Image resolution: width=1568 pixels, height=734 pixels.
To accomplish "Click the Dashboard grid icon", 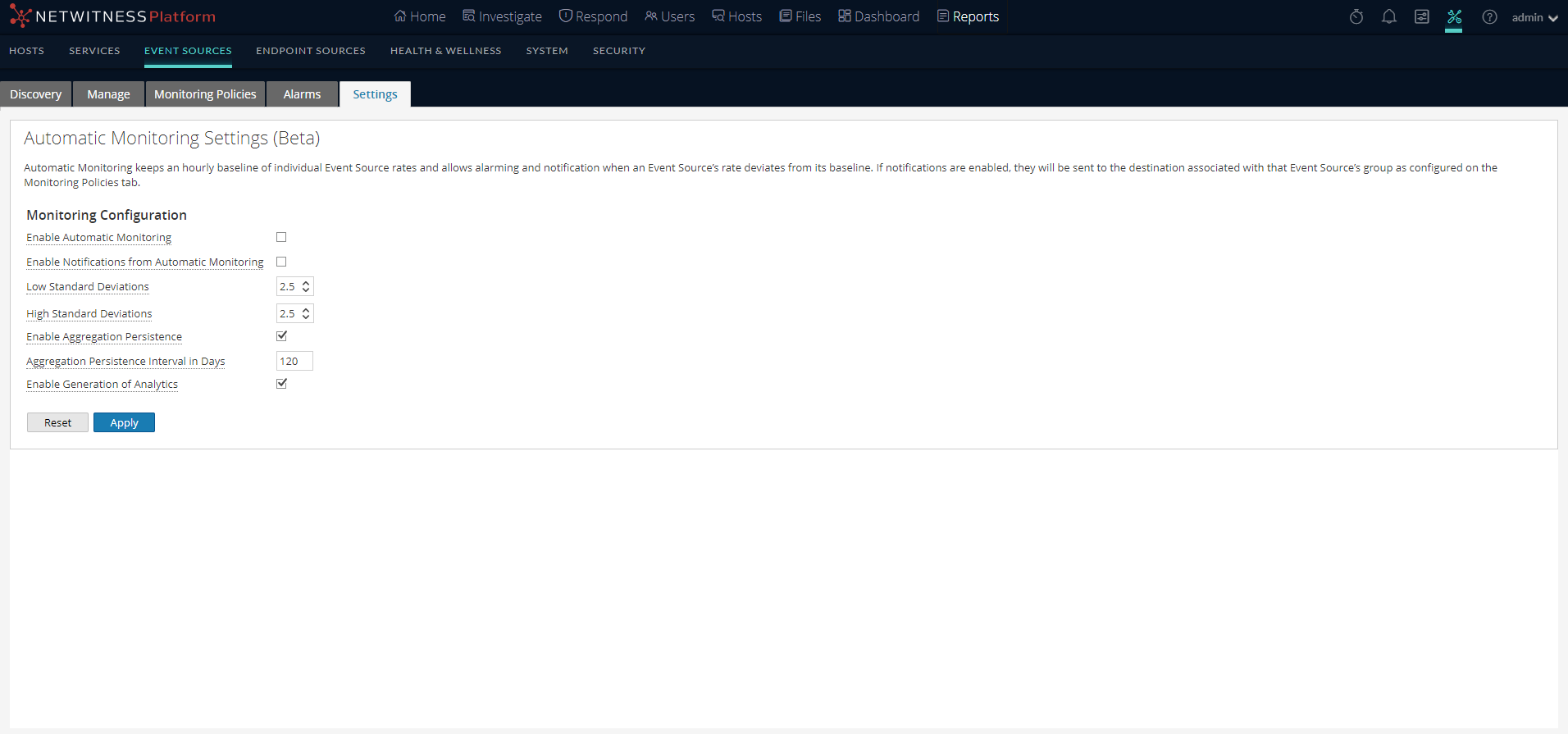I will coord(845,16).
